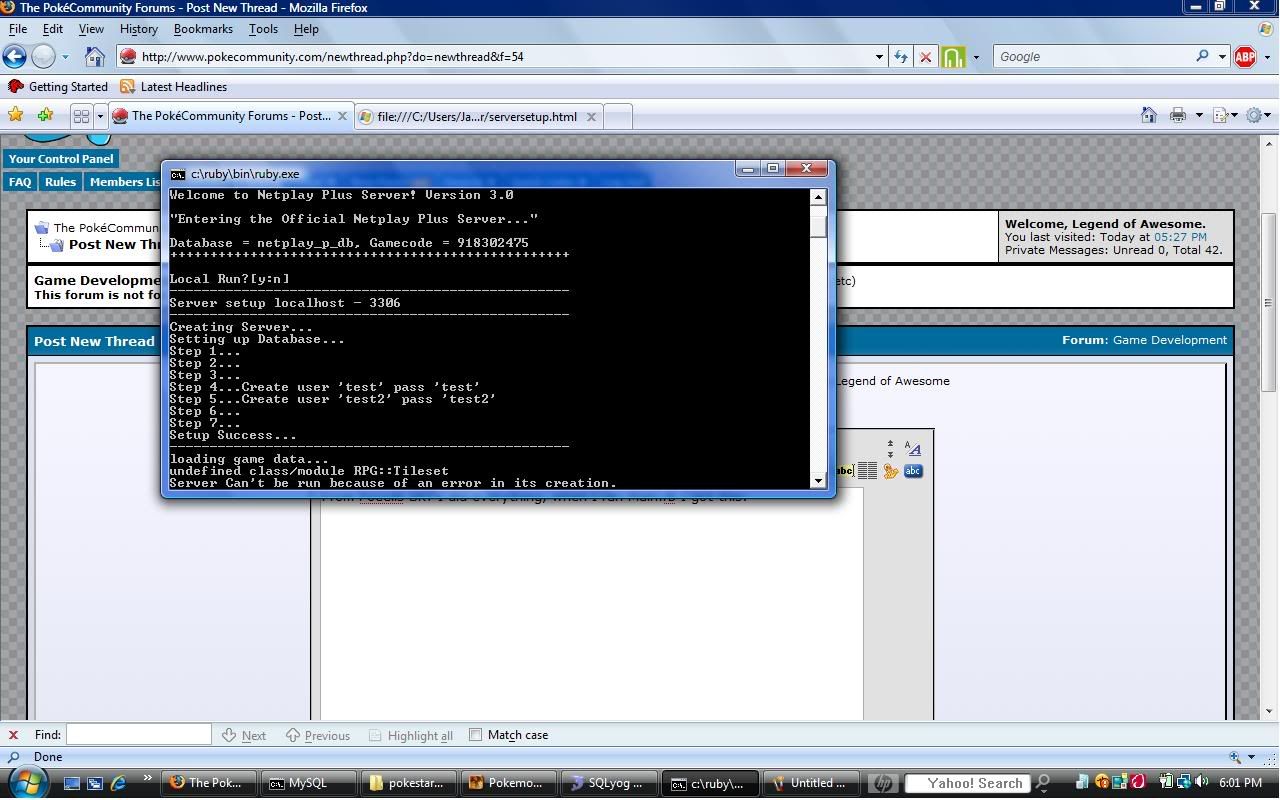Click the ruby.exe console scroll down arrow
Image resolution: width=1280 pixels, height=800 pixels.
pos(818,481)
